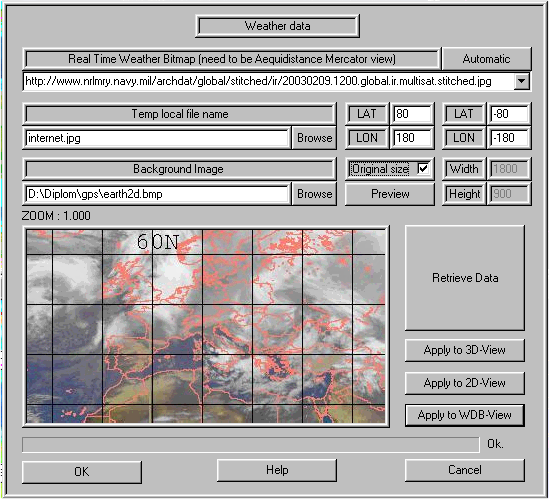Open the weather bitmap URL dropdown
Screen dimensions: 549x499
521,81
